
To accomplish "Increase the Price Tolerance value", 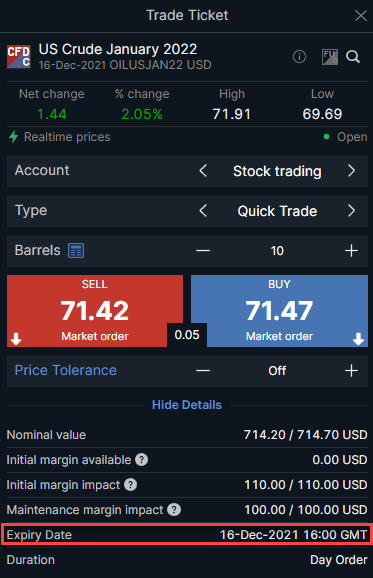I will (351, 370).
